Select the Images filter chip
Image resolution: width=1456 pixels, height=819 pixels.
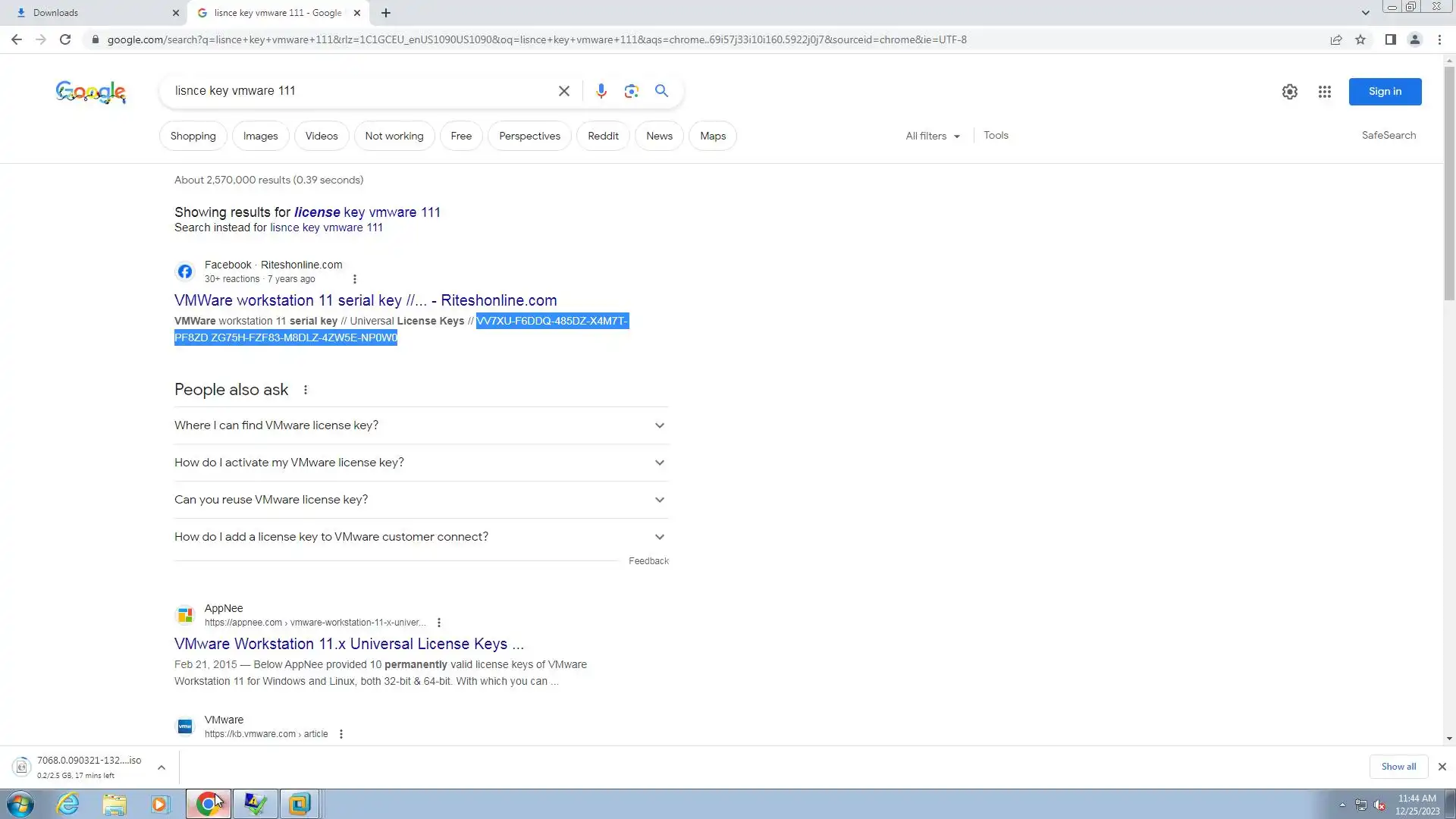tap(260, 136)
